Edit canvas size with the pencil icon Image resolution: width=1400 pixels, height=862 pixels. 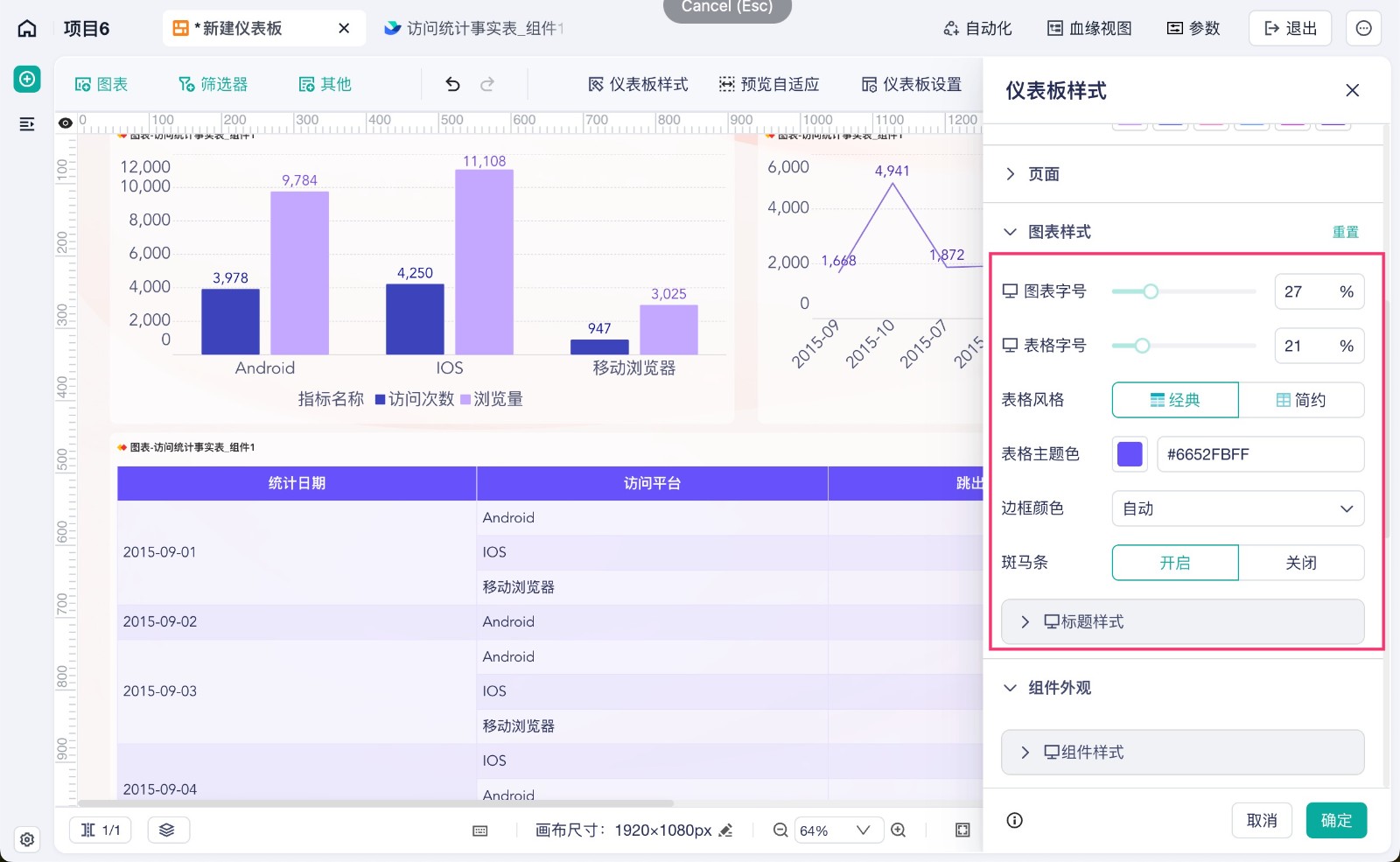725,830
